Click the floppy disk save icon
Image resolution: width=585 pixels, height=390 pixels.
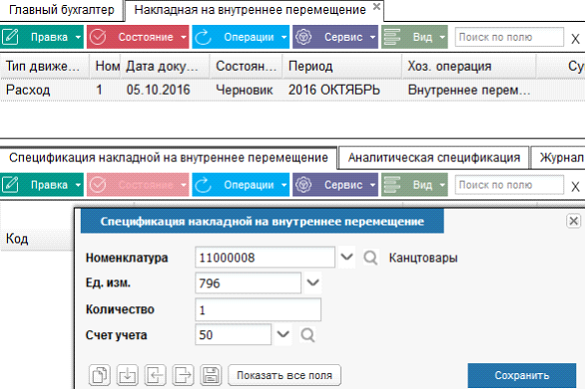pos(211,375)
